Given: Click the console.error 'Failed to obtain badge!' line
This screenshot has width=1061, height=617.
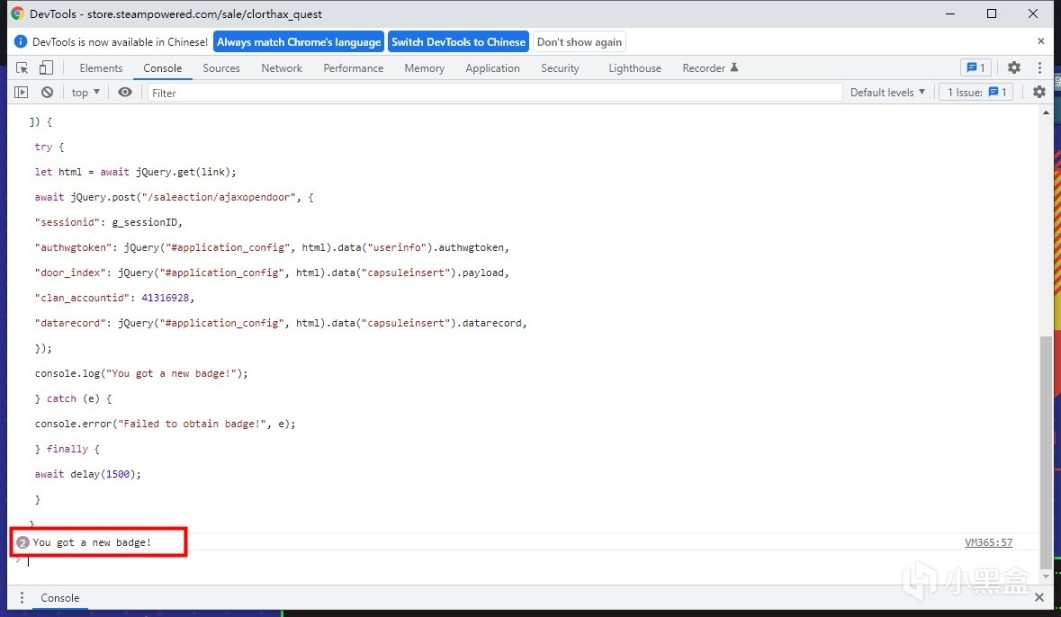Looking at the screenshot, I should coord(165,424).
